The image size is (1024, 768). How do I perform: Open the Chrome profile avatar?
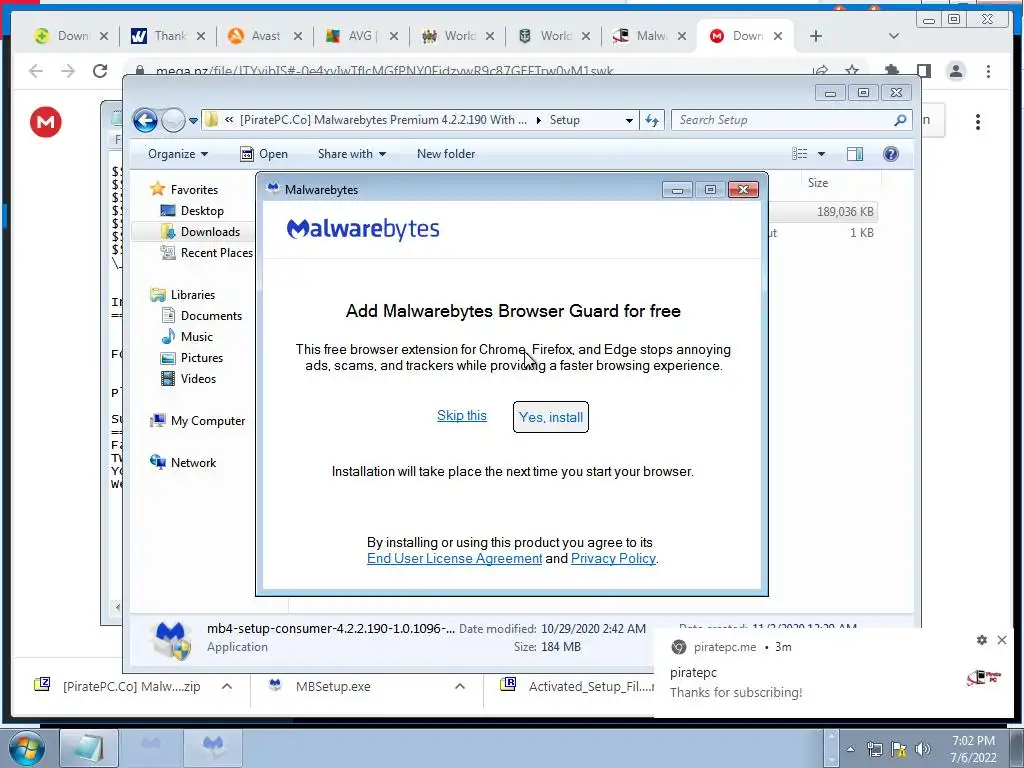tap(956, 71)
